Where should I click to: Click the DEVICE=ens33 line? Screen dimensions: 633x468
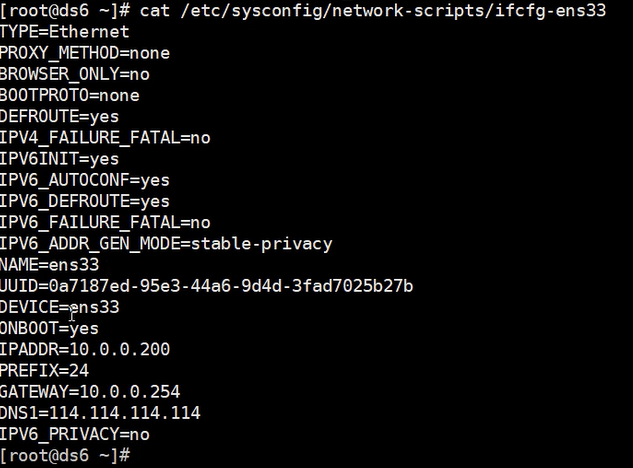click(x=60, y=307)
